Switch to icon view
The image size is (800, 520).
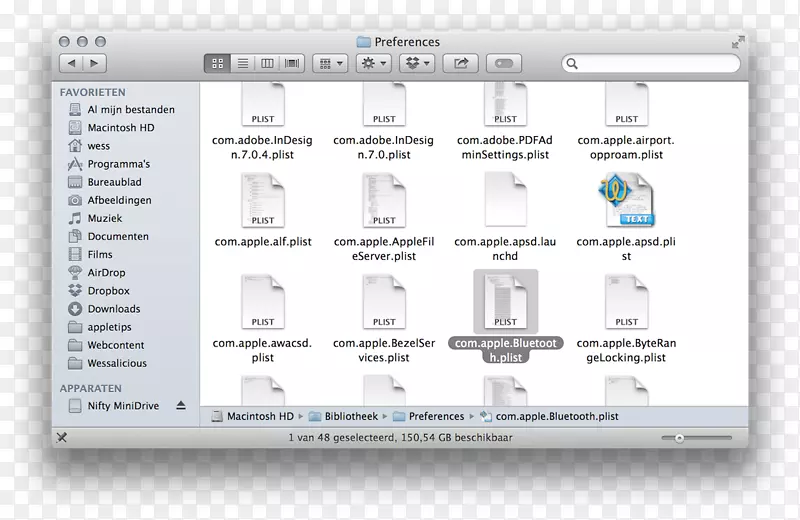coord(217,63)
